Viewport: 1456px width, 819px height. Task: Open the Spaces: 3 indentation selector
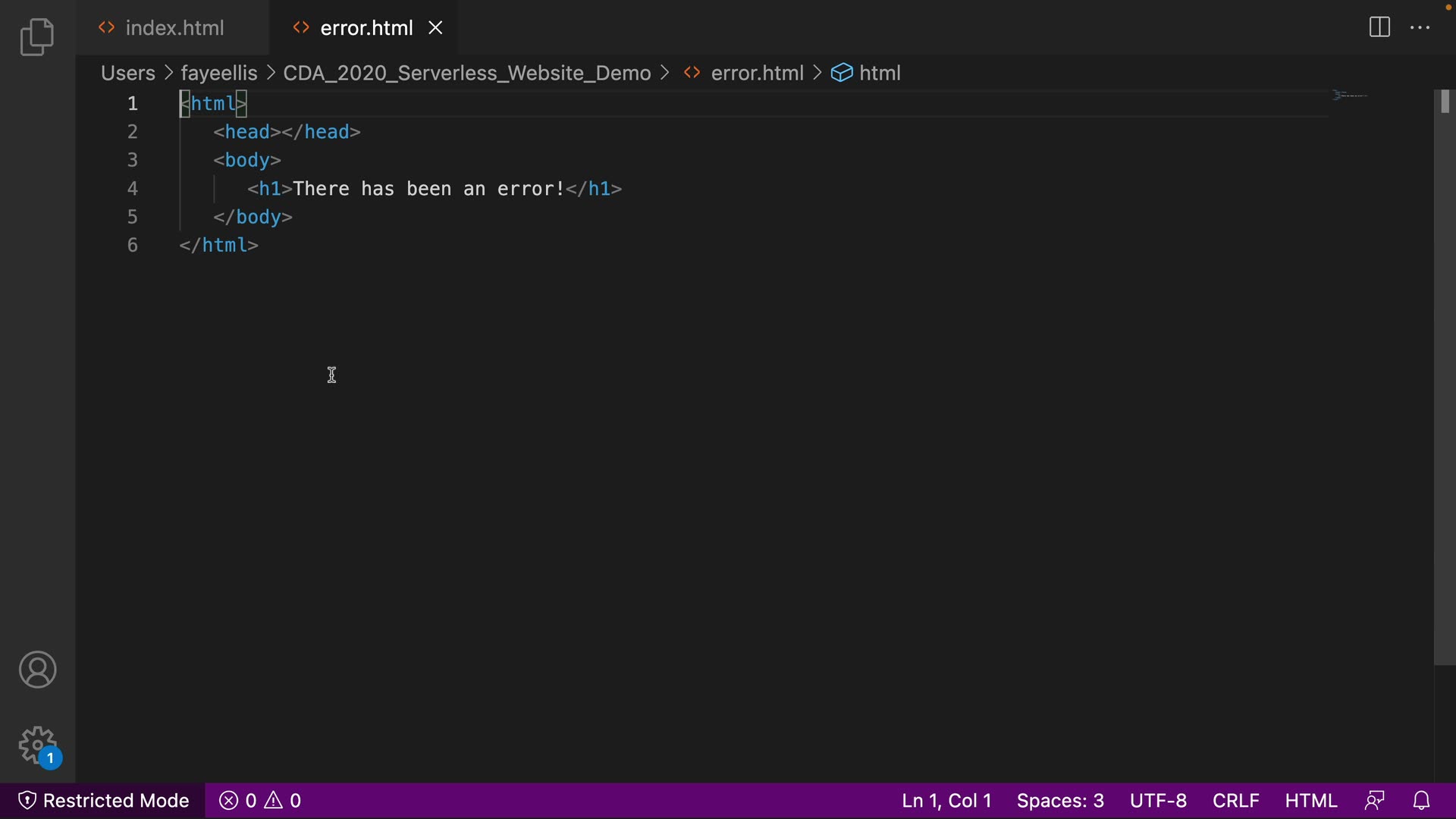[x=1060, y=801]
